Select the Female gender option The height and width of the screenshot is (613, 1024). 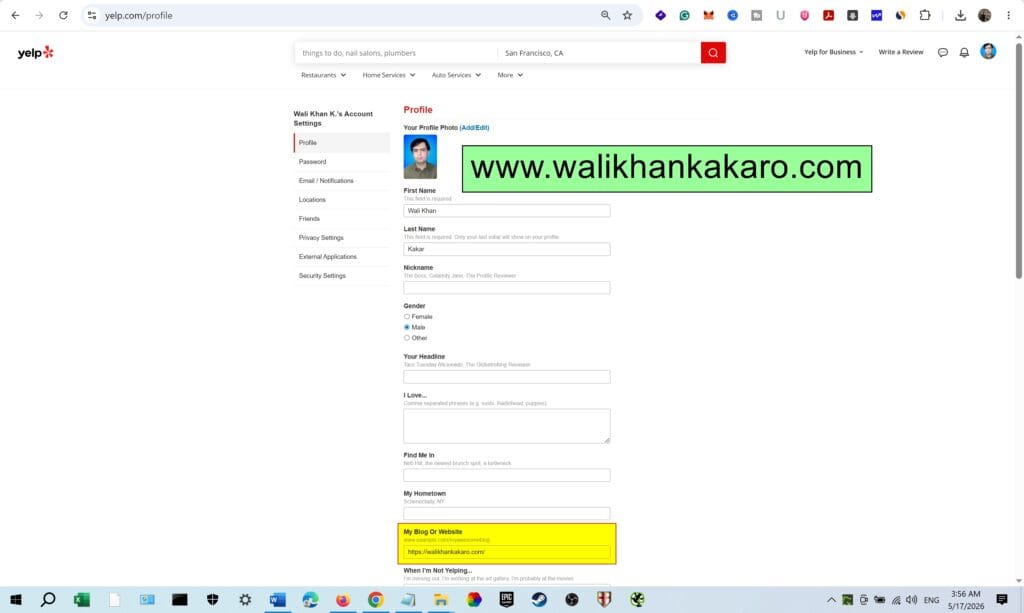pos(407,317)
